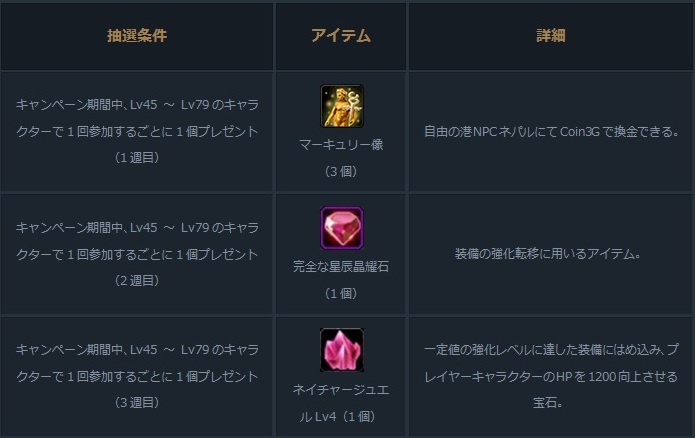Image resolution: width=695 pixels, height=438 pixels.
Task: Click the (3週目) label in third row
Action: point(137,402)
